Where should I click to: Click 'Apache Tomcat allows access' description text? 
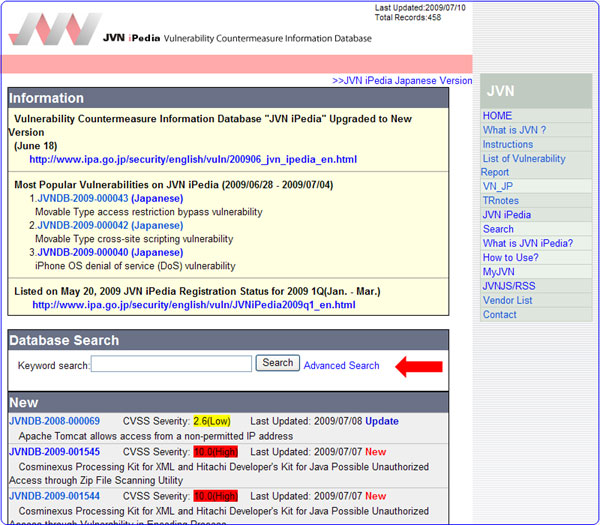click(x=156, y=436)
